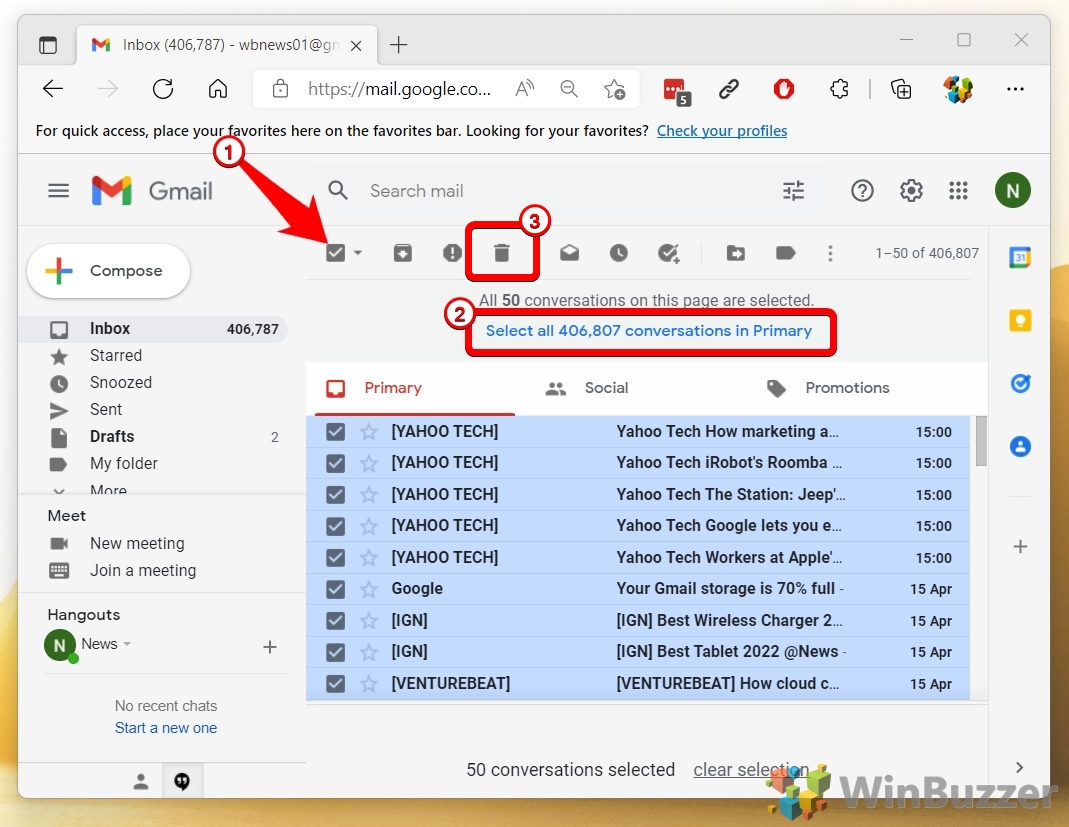The width and height of the screenshot is (1069, 827).
Task: Open Google Calendar in the side panel
Action: tap(1020, 257)
